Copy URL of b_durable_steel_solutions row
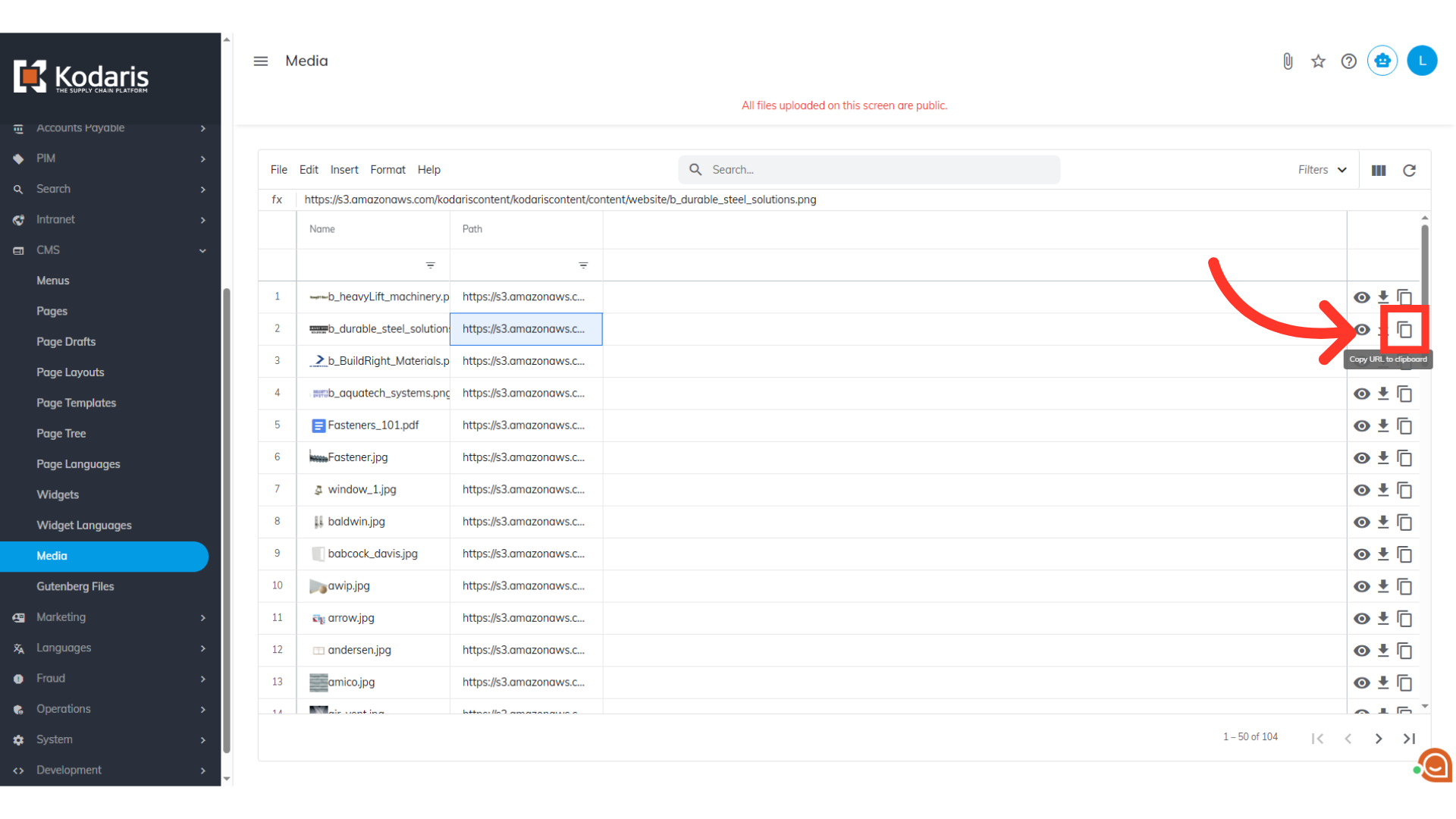1456x819 pixels. tap(1404, 330)
